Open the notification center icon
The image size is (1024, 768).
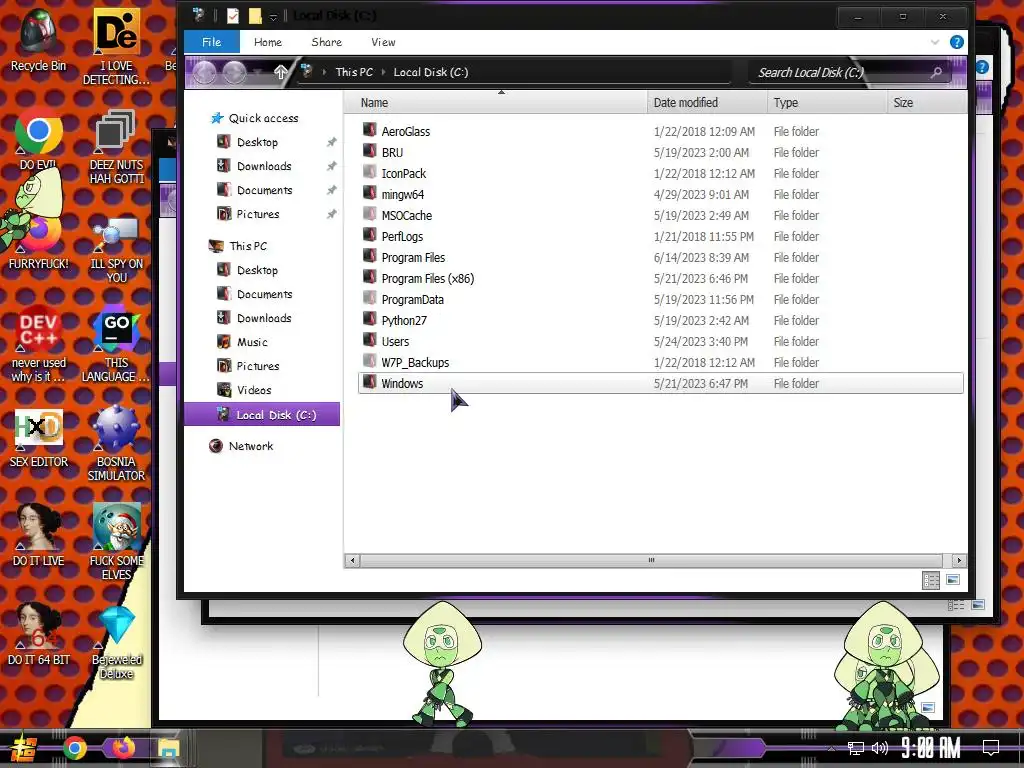tap(991, 747)
